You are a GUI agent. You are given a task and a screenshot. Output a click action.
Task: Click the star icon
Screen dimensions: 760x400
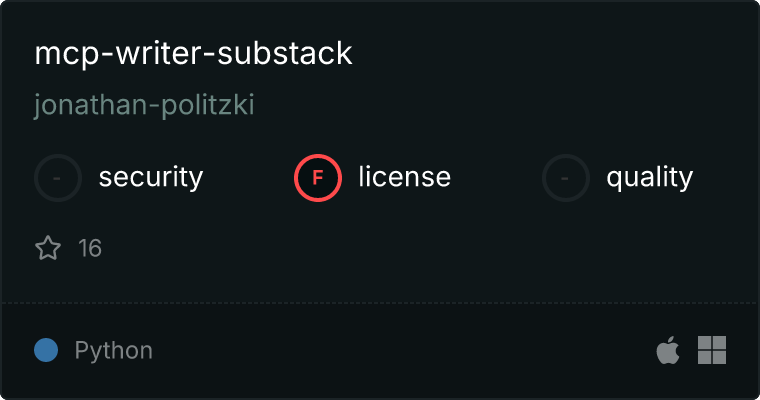[x=48, y=248]
